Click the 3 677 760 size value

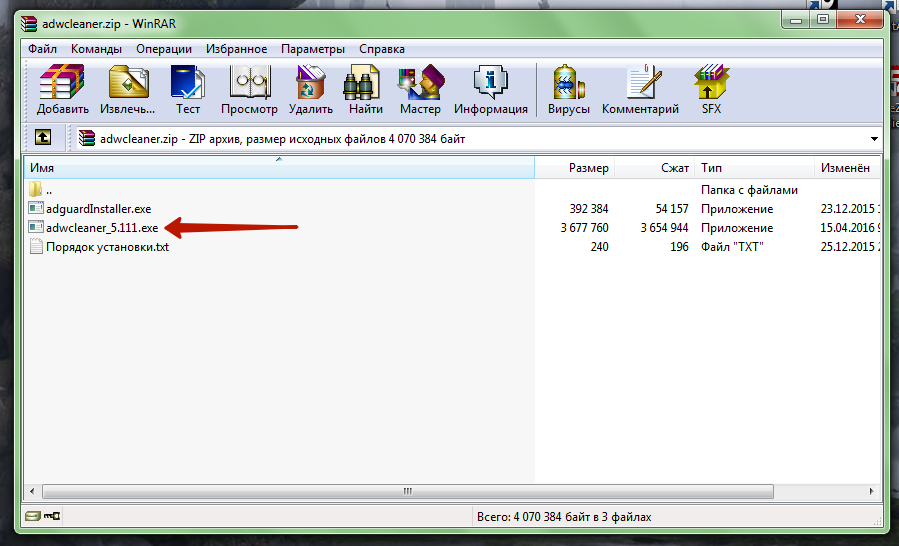(x=584, y=228)
